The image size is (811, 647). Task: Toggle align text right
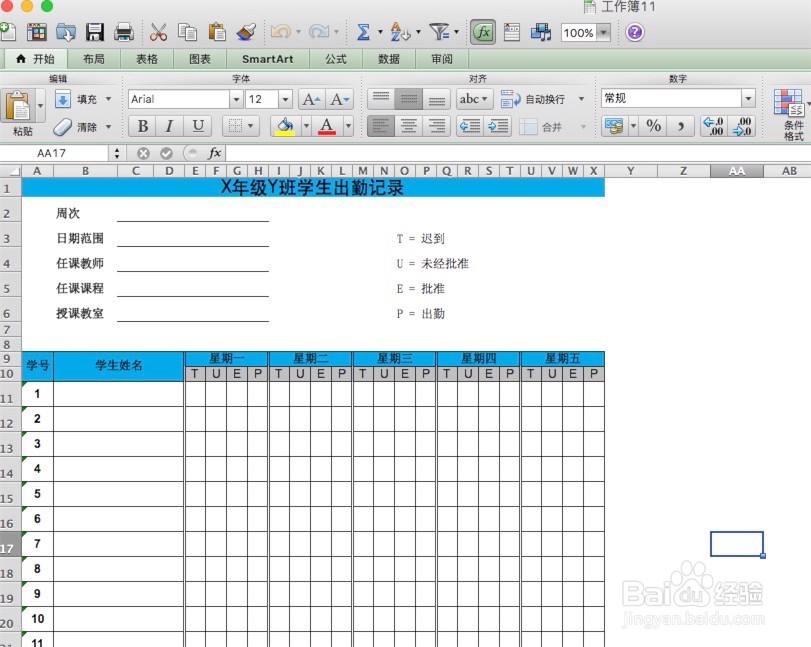click(x=437, y=126)
